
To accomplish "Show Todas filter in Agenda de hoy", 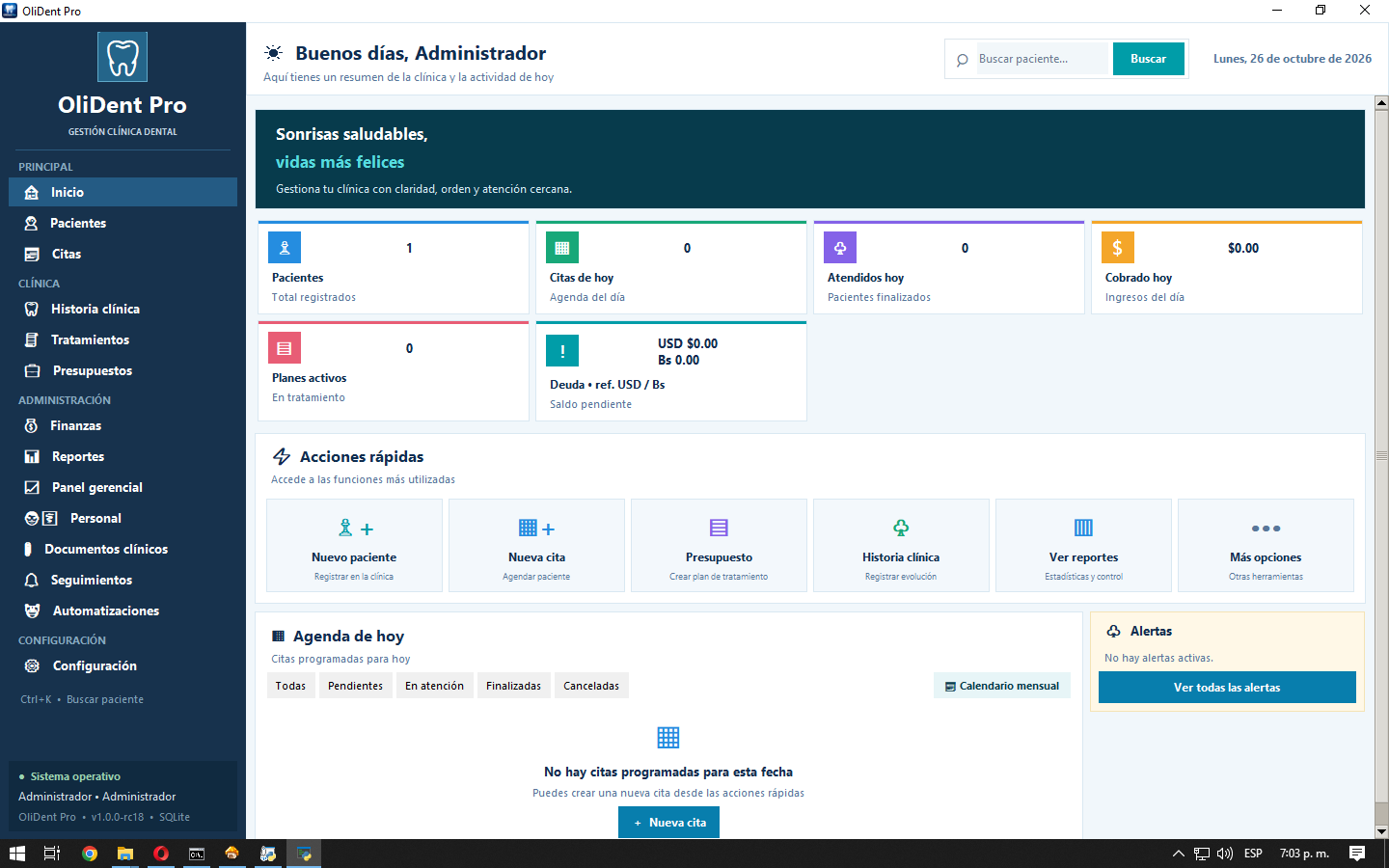I will click(x=290, y=686).
